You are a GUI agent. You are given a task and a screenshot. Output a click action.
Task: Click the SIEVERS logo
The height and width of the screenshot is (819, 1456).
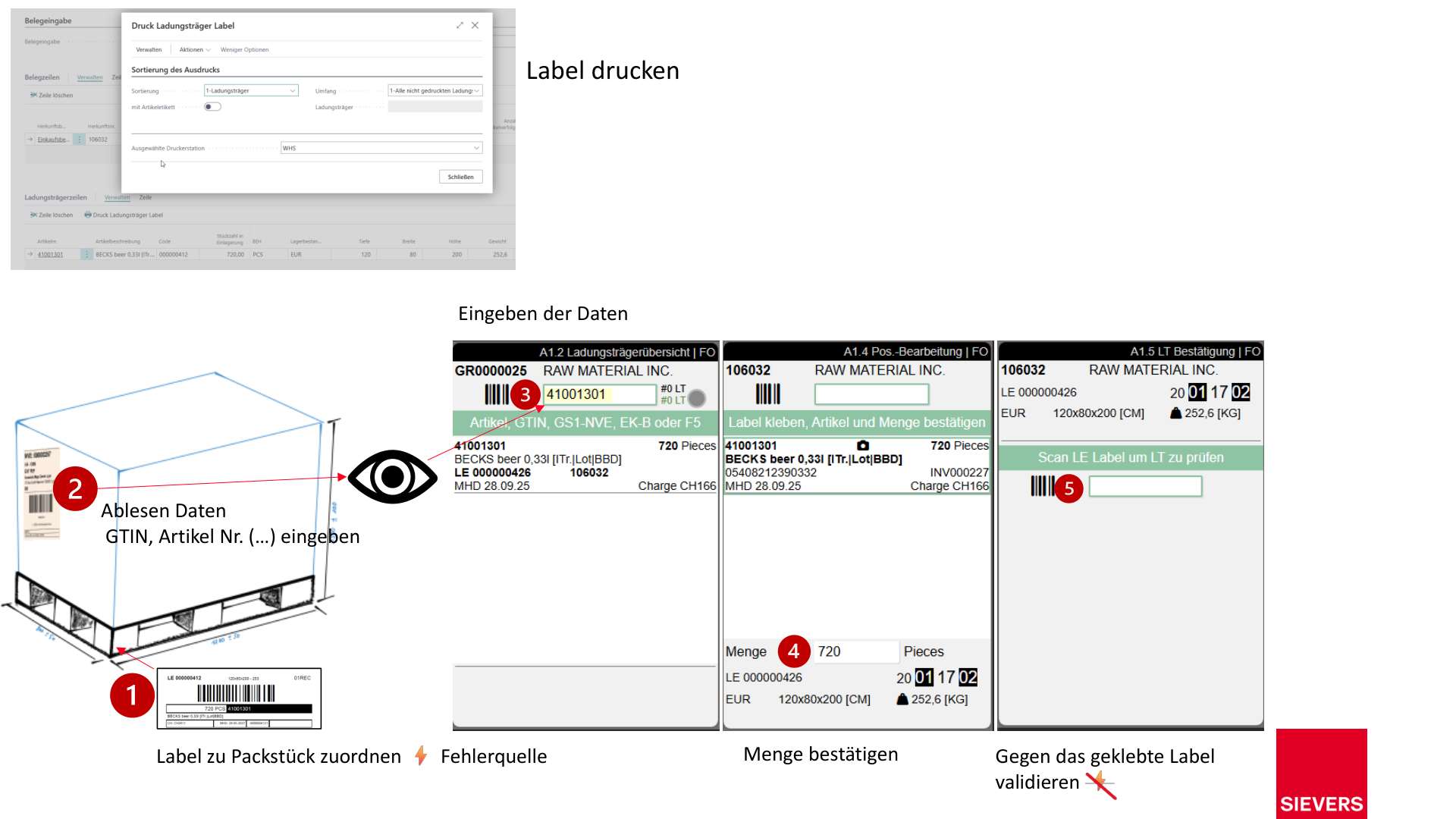1321,773
